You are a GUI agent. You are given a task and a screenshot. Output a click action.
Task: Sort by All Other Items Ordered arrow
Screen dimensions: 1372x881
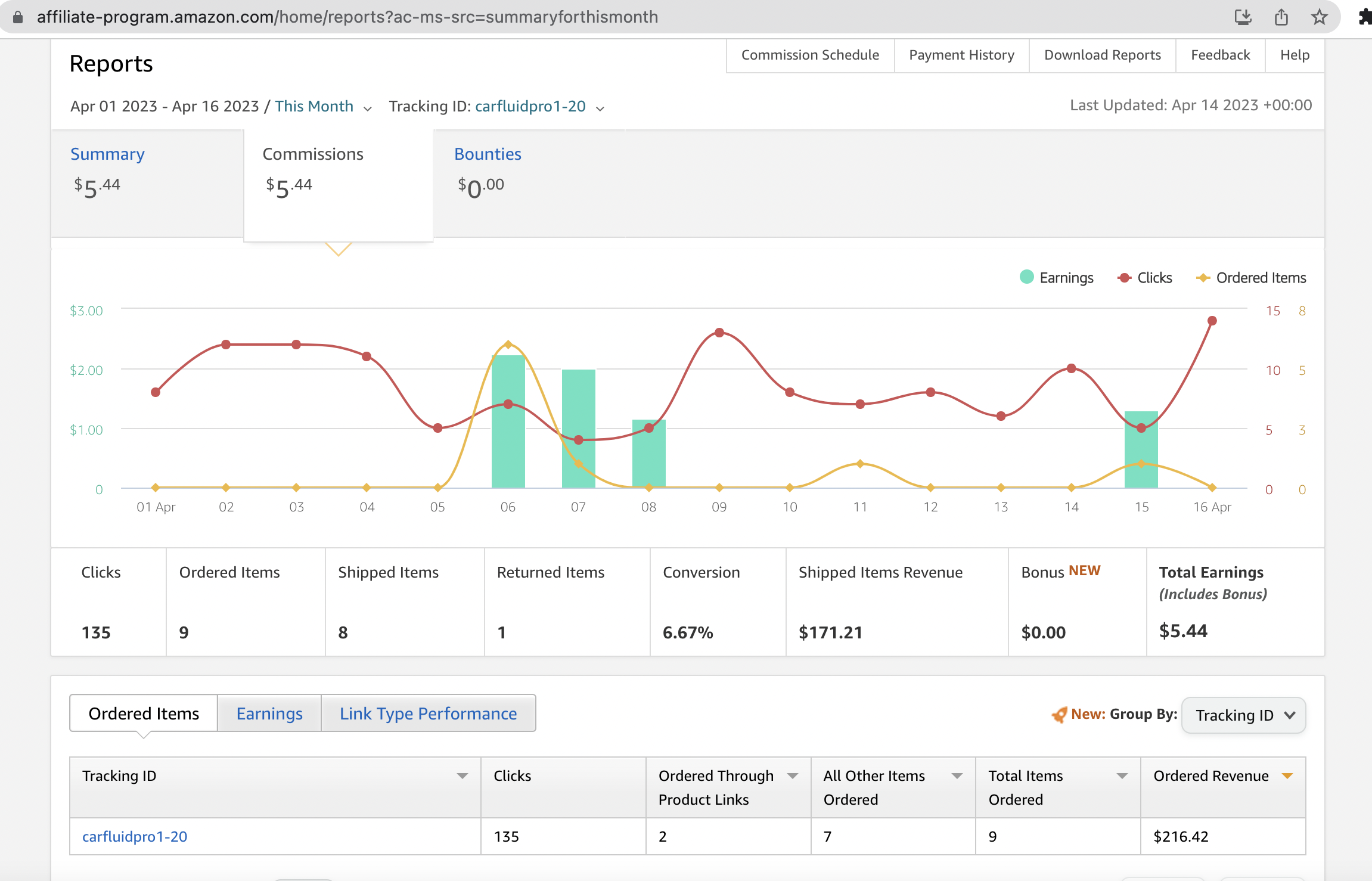[957, 775]
